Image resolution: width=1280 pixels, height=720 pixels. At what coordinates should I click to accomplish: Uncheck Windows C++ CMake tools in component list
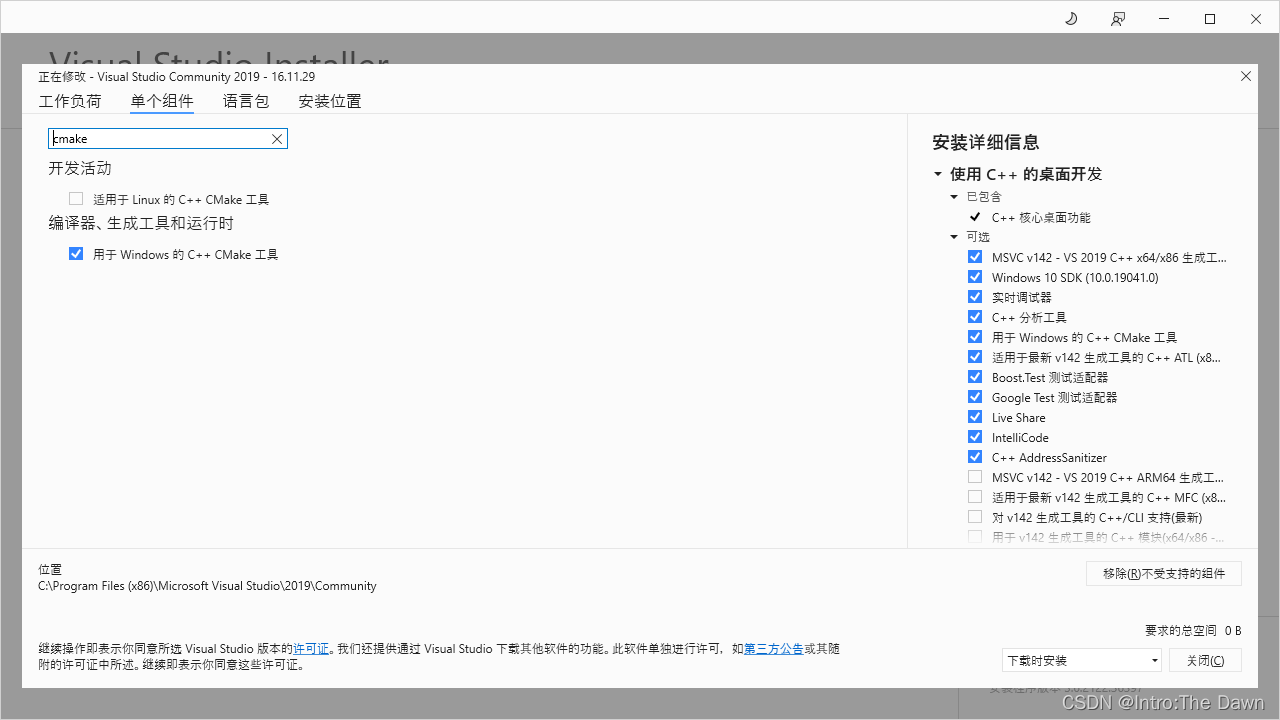click(x=76, y=254)
